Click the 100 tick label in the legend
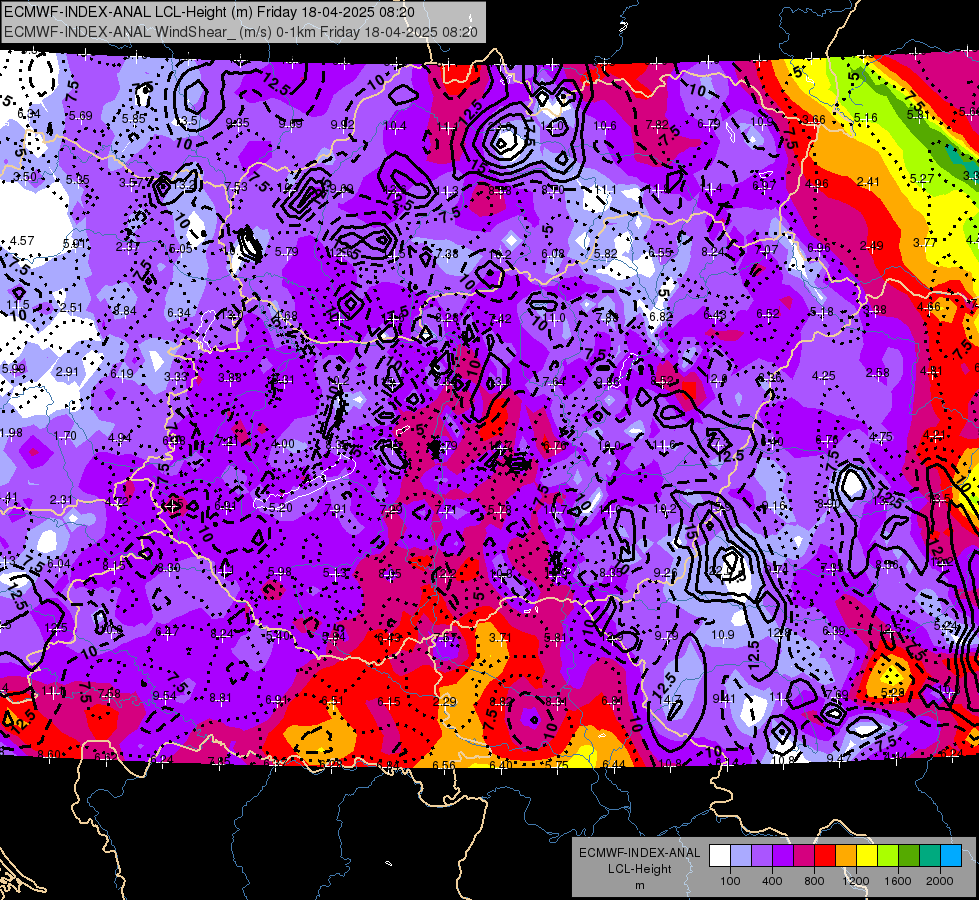Viewport: 979px width, 900px height. click(x=730, y=881)
